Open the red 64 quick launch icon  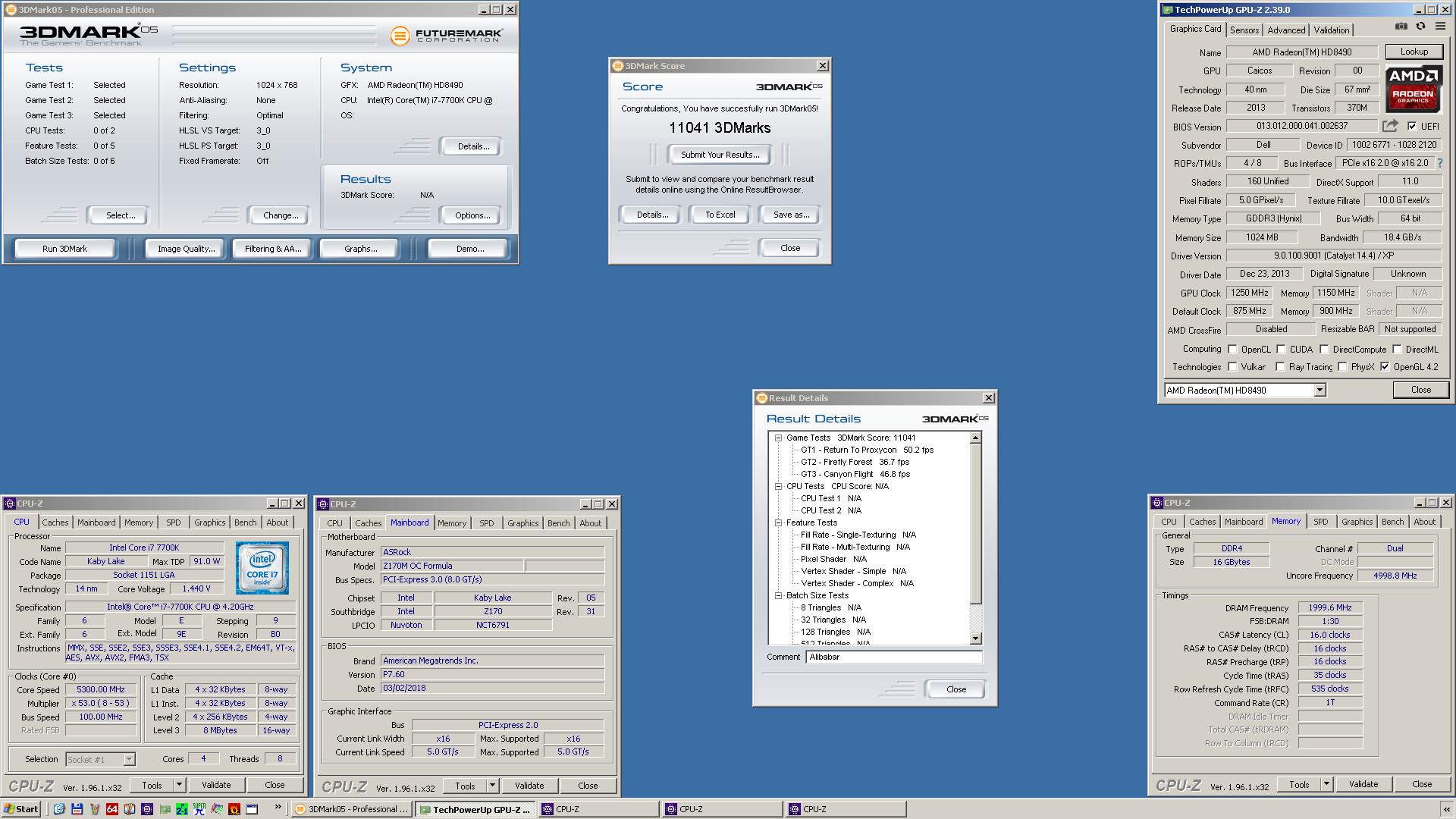coord(112,809)
